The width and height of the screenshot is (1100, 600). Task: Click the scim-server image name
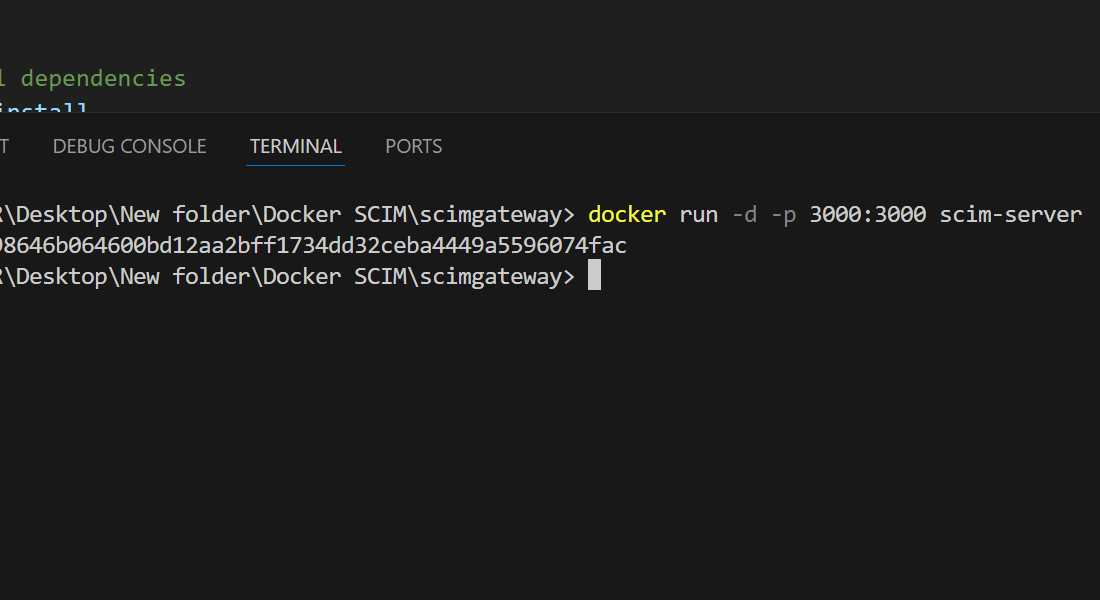[x=1010, y=214]
